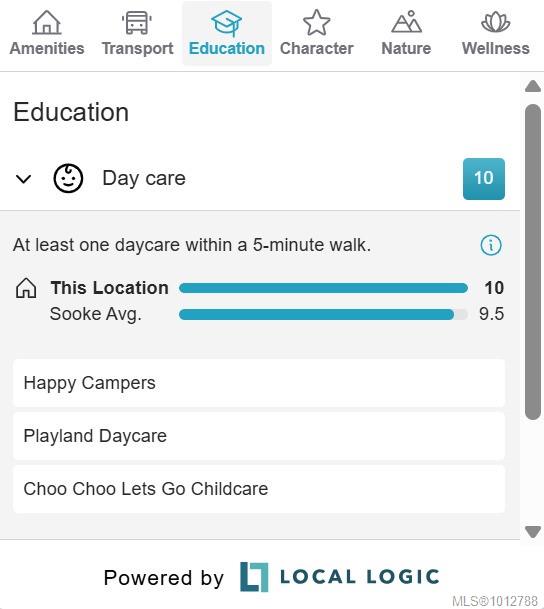Image resolution: width=544 pixels, height=609 pixels.
Task: Switch to the Transport tab label
Action: coord(137,49)
